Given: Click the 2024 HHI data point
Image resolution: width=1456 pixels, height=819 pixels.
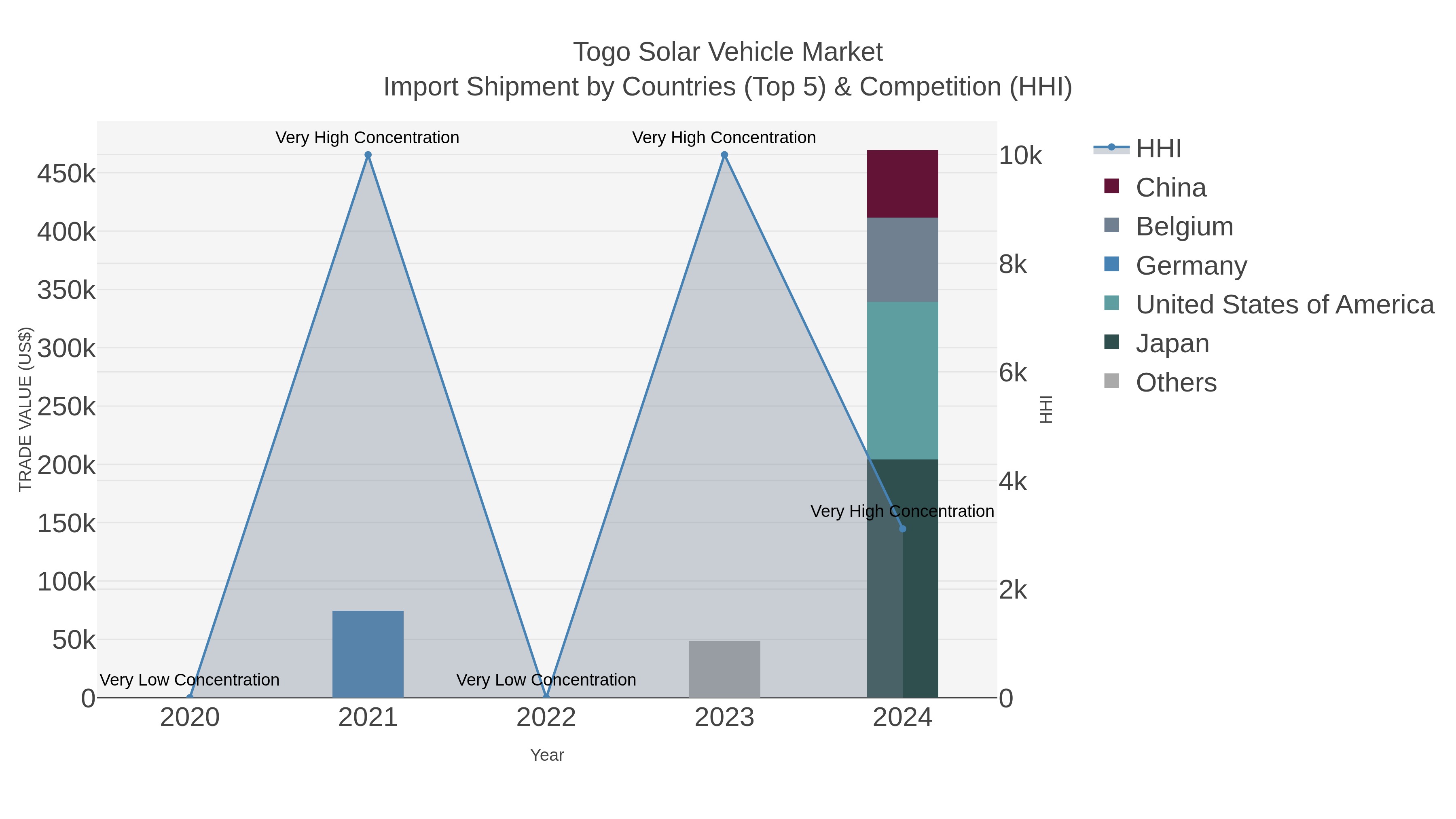Looking at the screenshot, I should pos(903,529).
